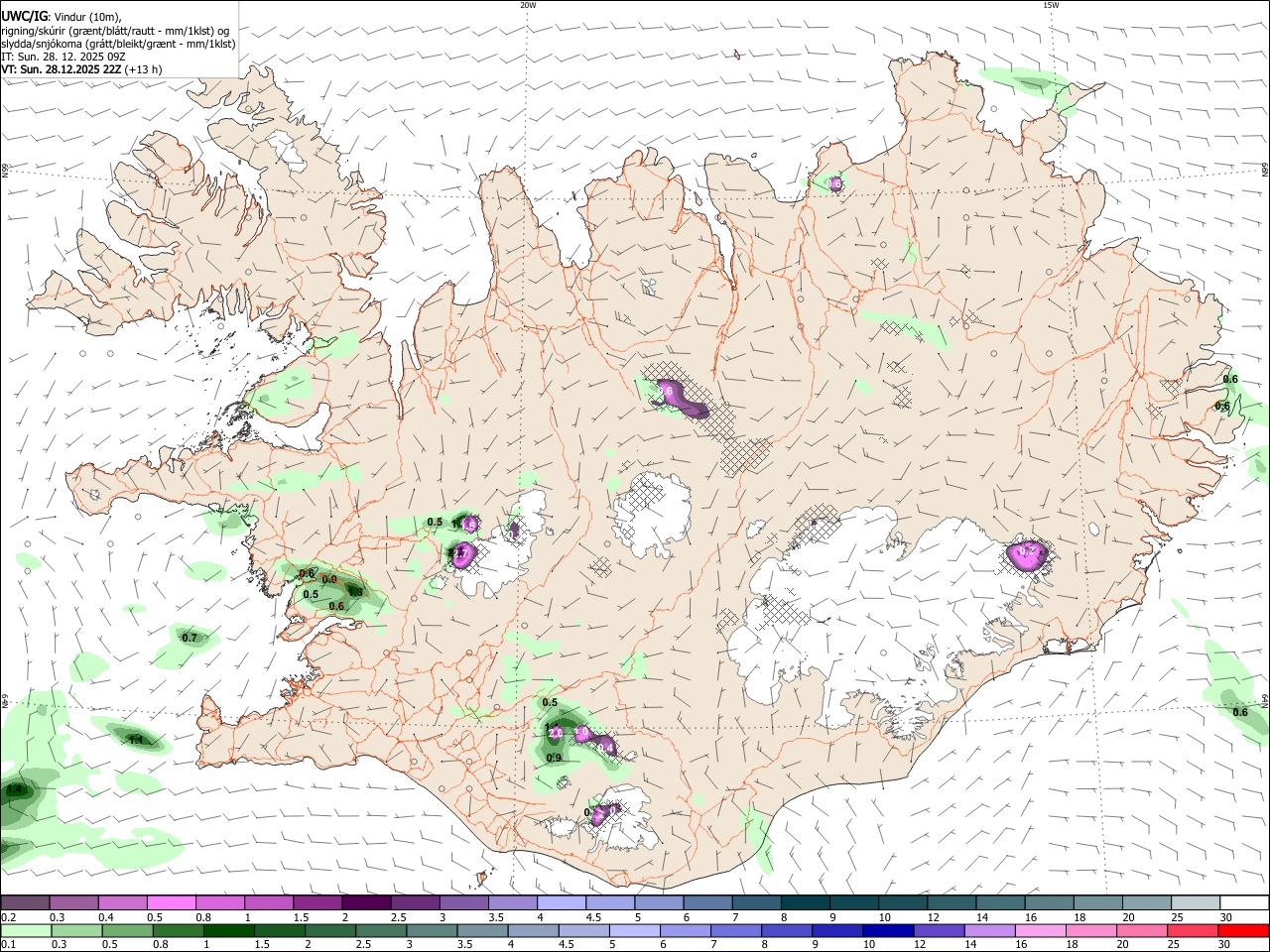The image size is (1270, 952).
Task: Click the 'Vindur (10m)' header text
Action: point(87,17)
